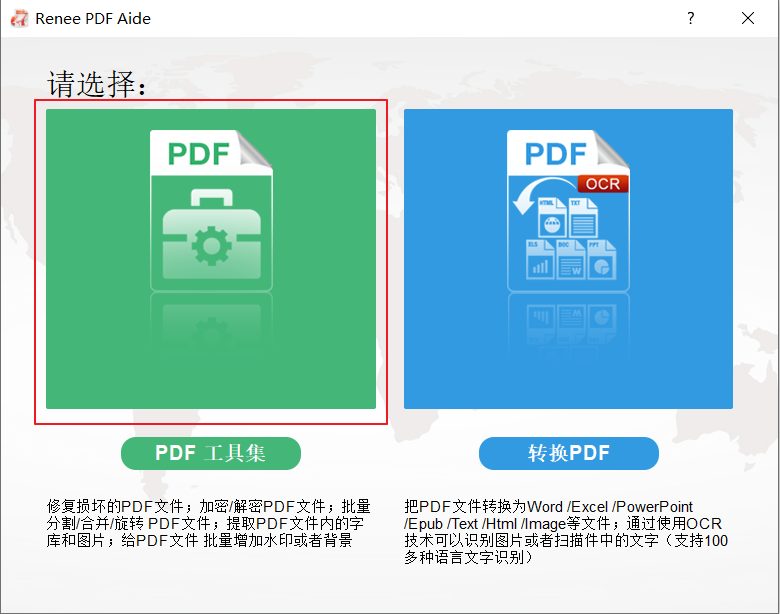Close the Renee PDF Aide window
This screenshot has height=614, width=780.
[748, 18]
